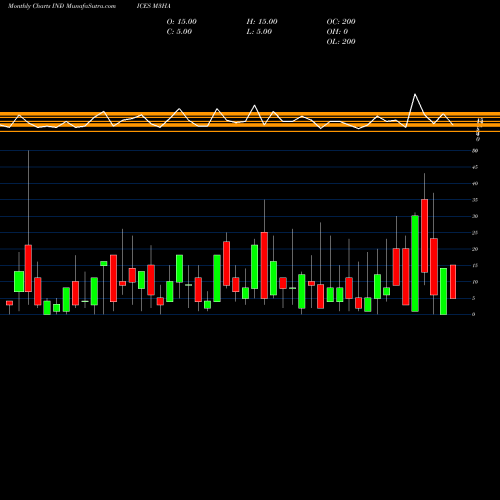The width and height of the screenshot is (500, 500).
Task: Click the 50 price axis label
Action: point(475,151)
